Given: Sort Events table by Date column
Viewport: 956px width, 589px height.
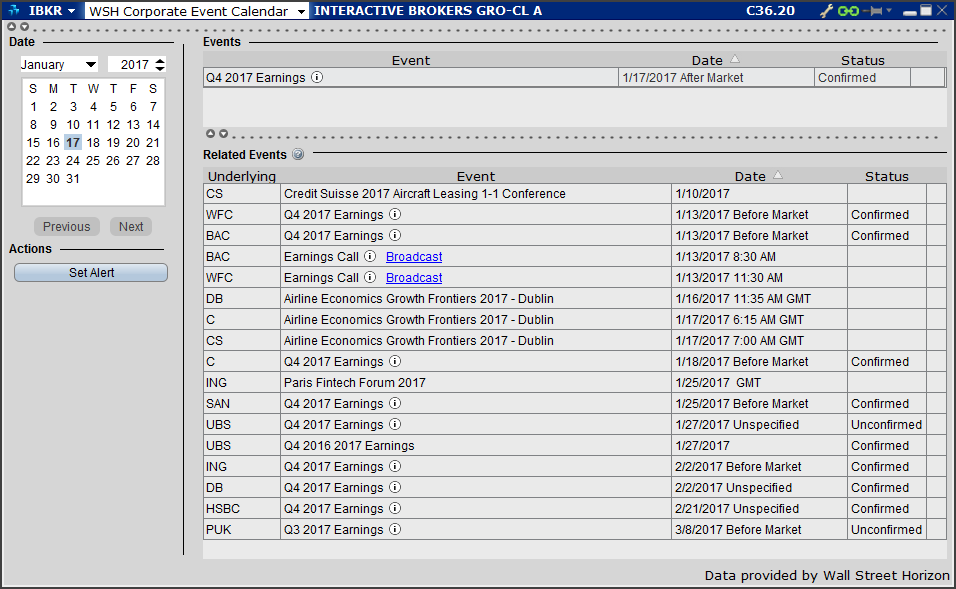Looking at the screenshot, I should (716, 60).
